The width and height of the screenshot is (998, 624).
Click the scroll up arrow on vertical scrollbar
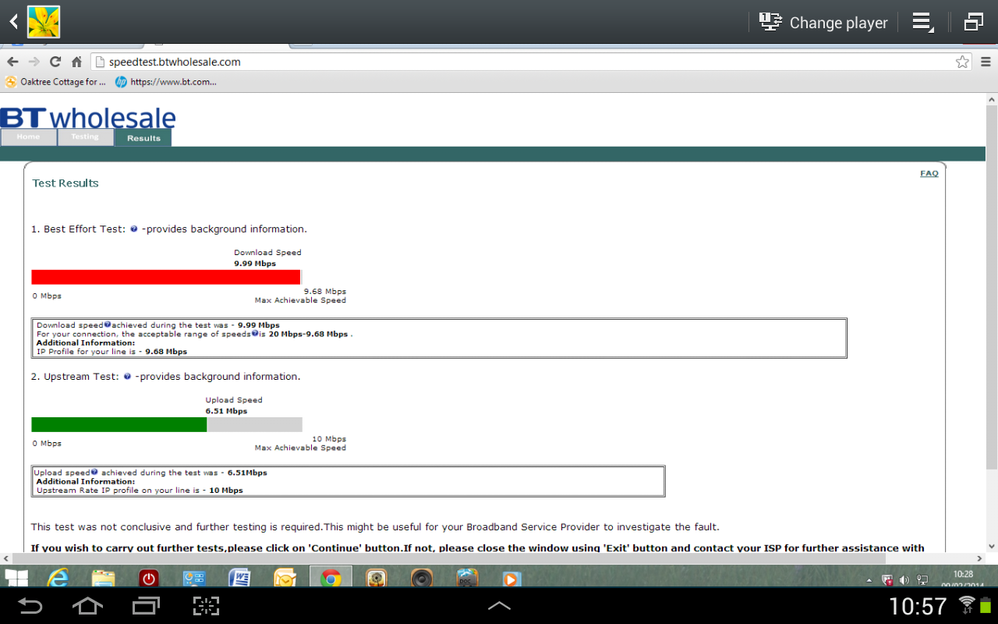coord(992,100)
